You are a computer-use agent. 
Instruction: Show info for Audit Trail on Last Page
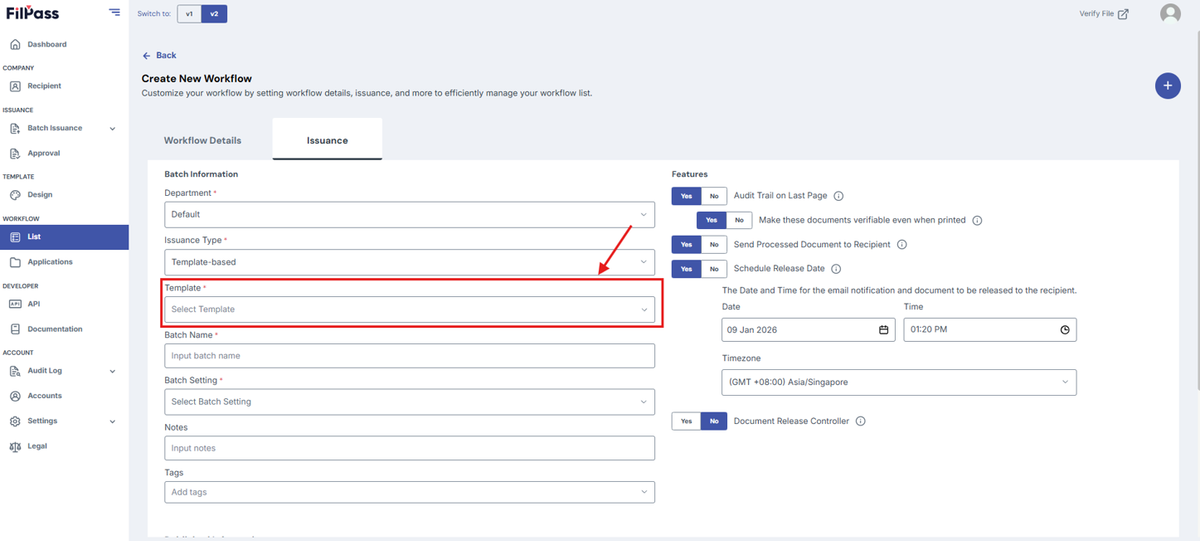839,196
